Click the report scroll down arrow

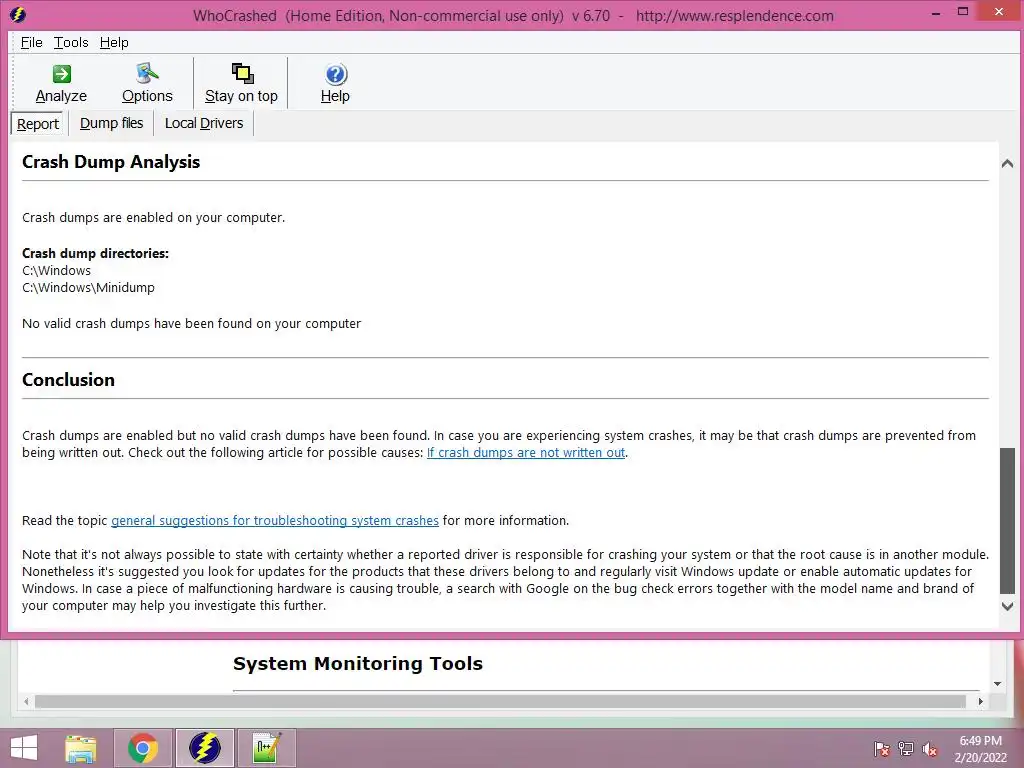click(x=1007, y=606)
